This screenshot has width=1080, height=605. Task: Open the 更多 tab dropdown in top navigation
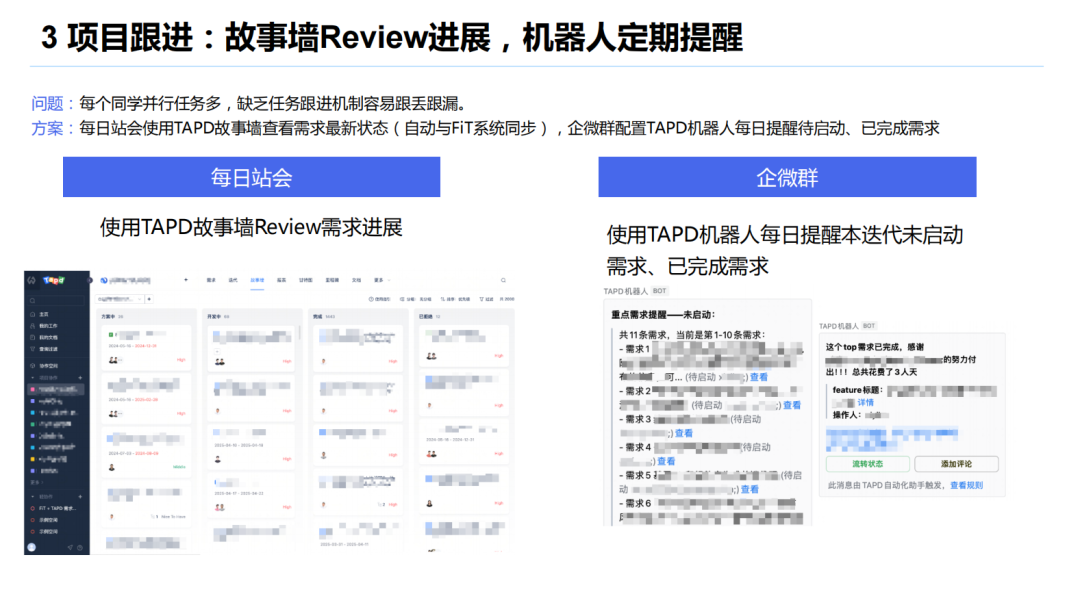pyautogui.click(x=382, y=280)
